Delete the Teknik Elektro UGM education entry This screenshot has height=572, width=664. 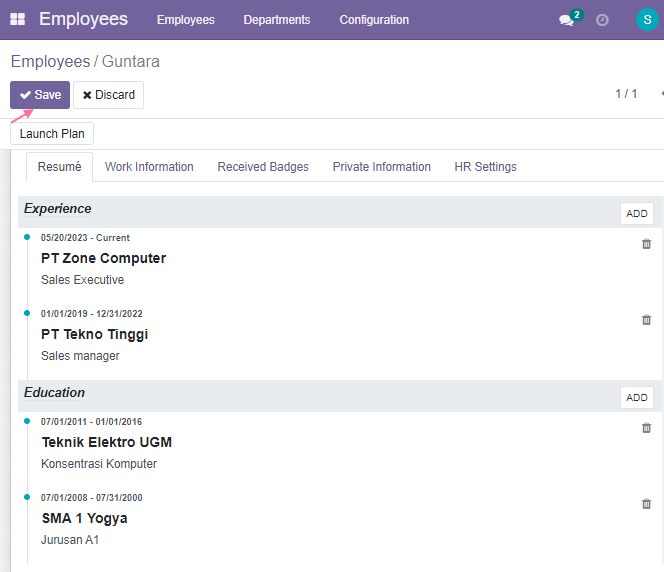pyautogui.click(x=646, y=428)
